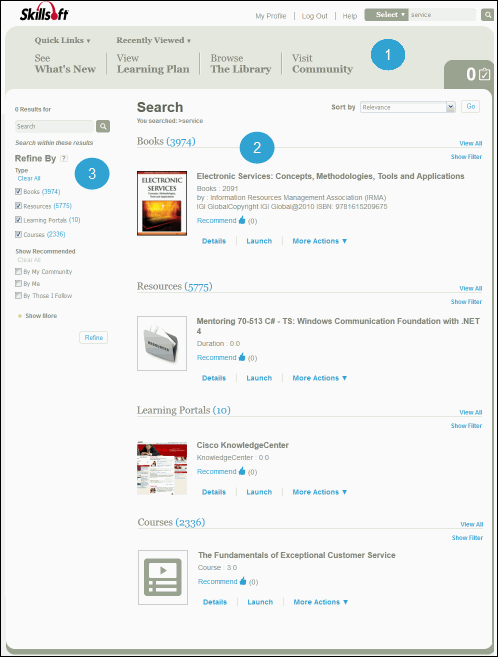The width and height of the screenshot is (498, 657).
Task: Click the sidebar search magnifier button
Action: click(x=103, y=126)
